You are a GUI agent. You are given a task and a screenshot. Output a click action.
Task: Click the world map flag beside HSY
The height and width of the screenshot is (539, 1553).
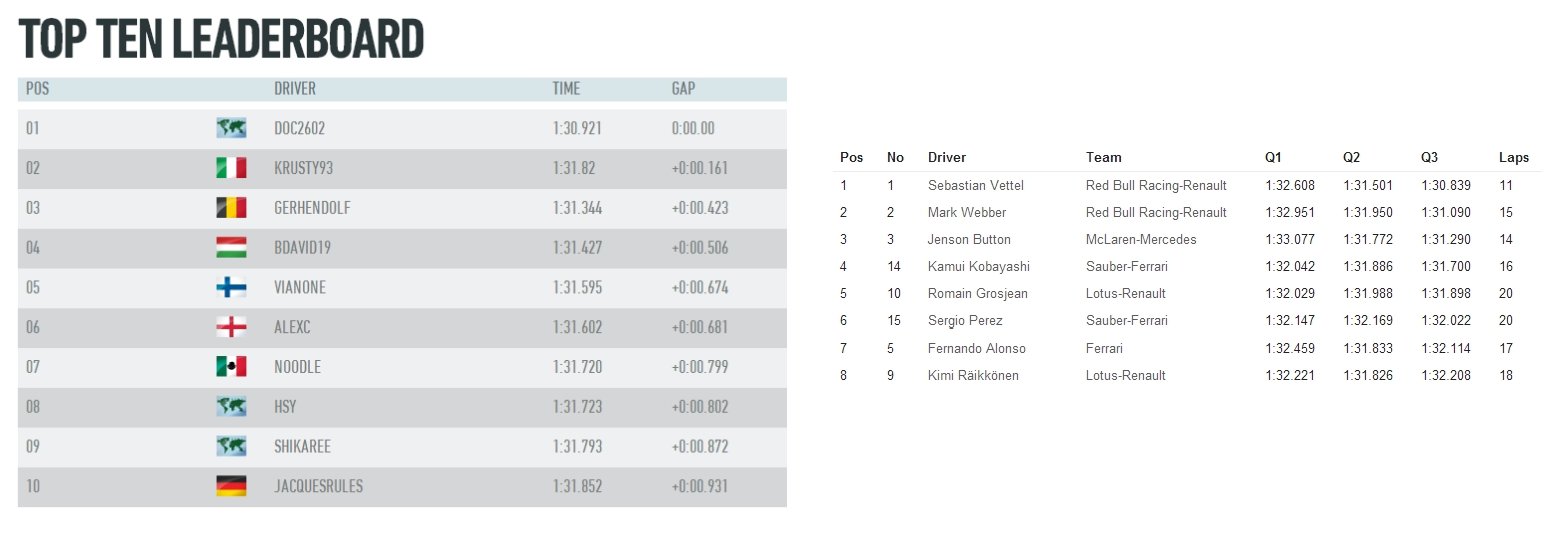(231, 407)
